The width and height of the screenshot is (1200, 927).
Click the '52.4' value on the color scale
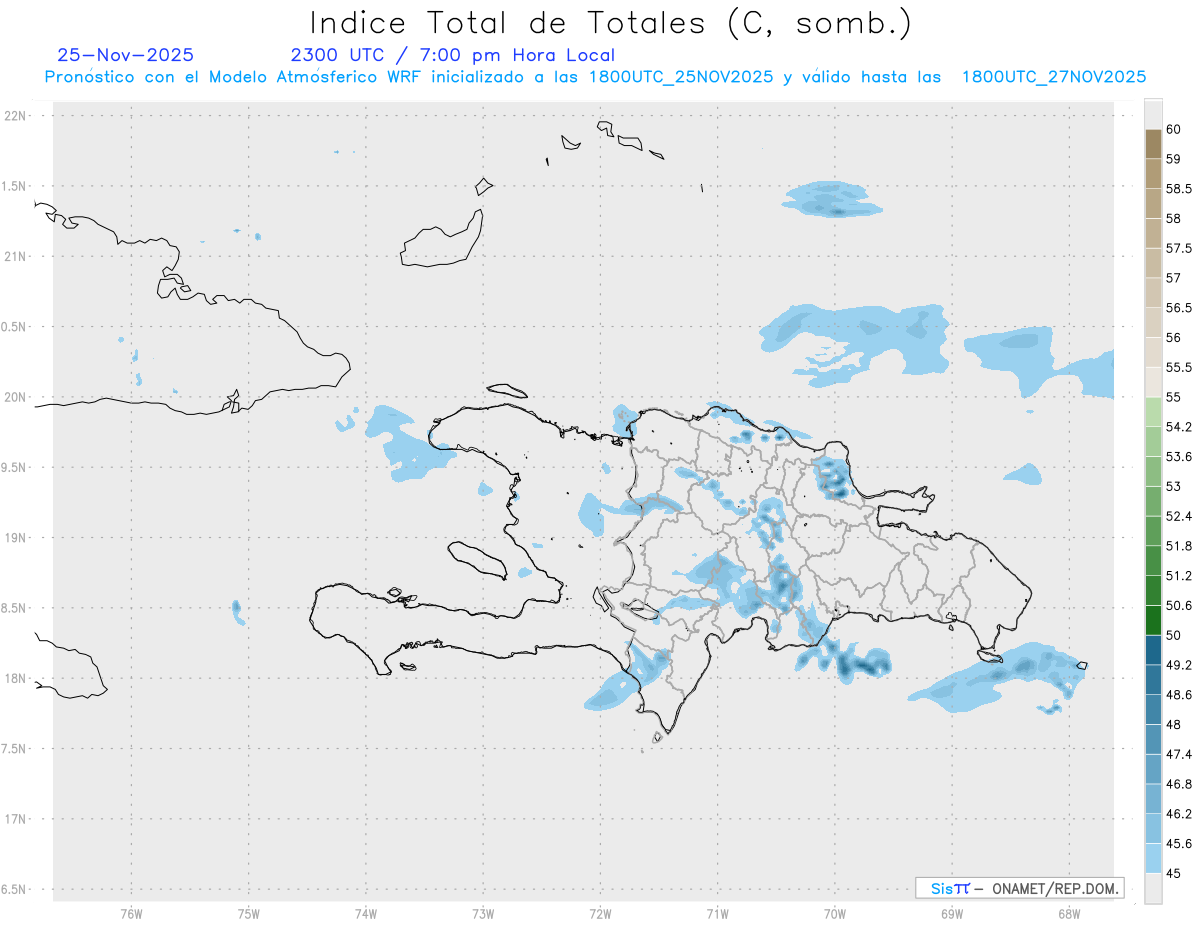tap(1179, 516)
